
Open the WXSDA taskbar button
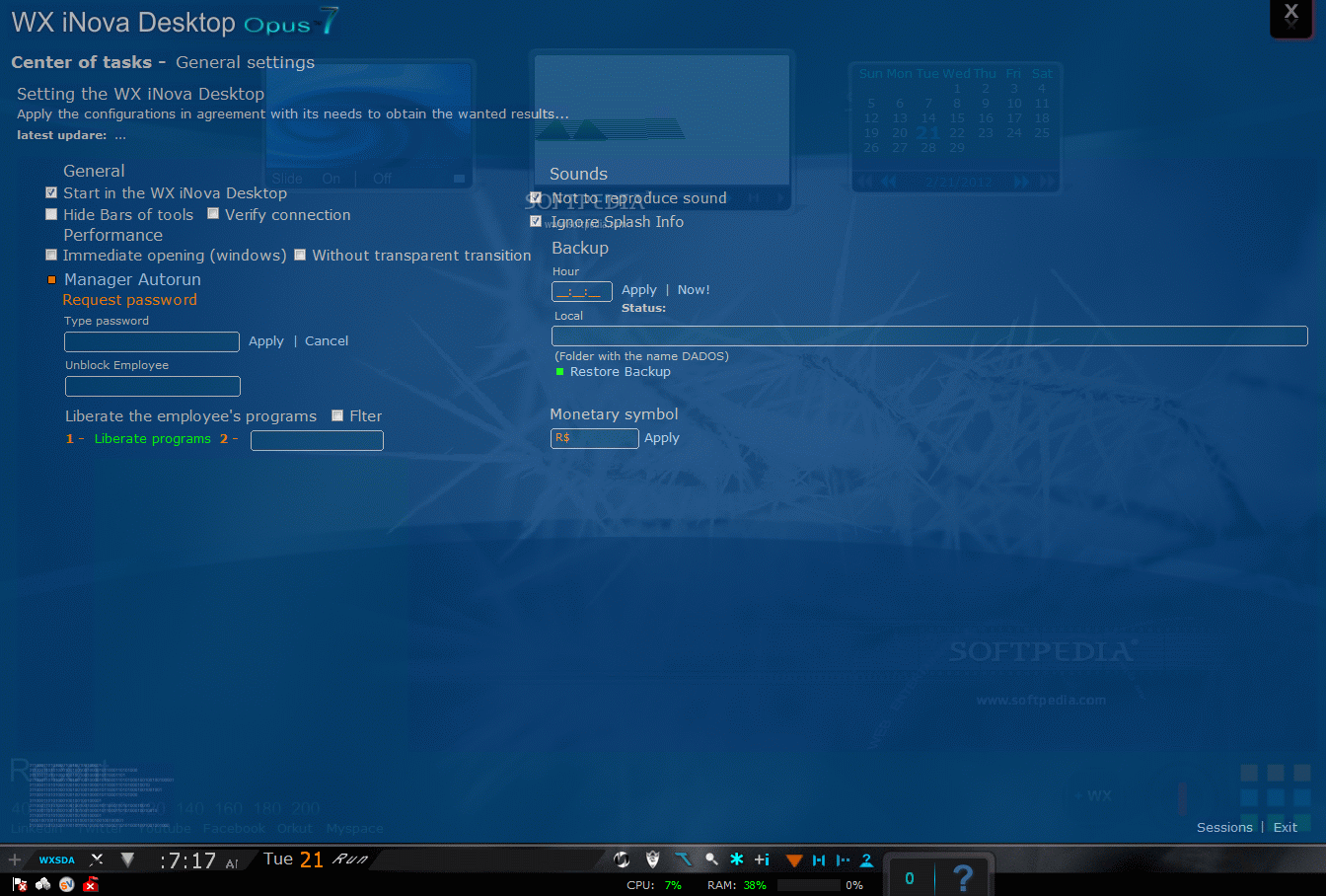(56, 859)
